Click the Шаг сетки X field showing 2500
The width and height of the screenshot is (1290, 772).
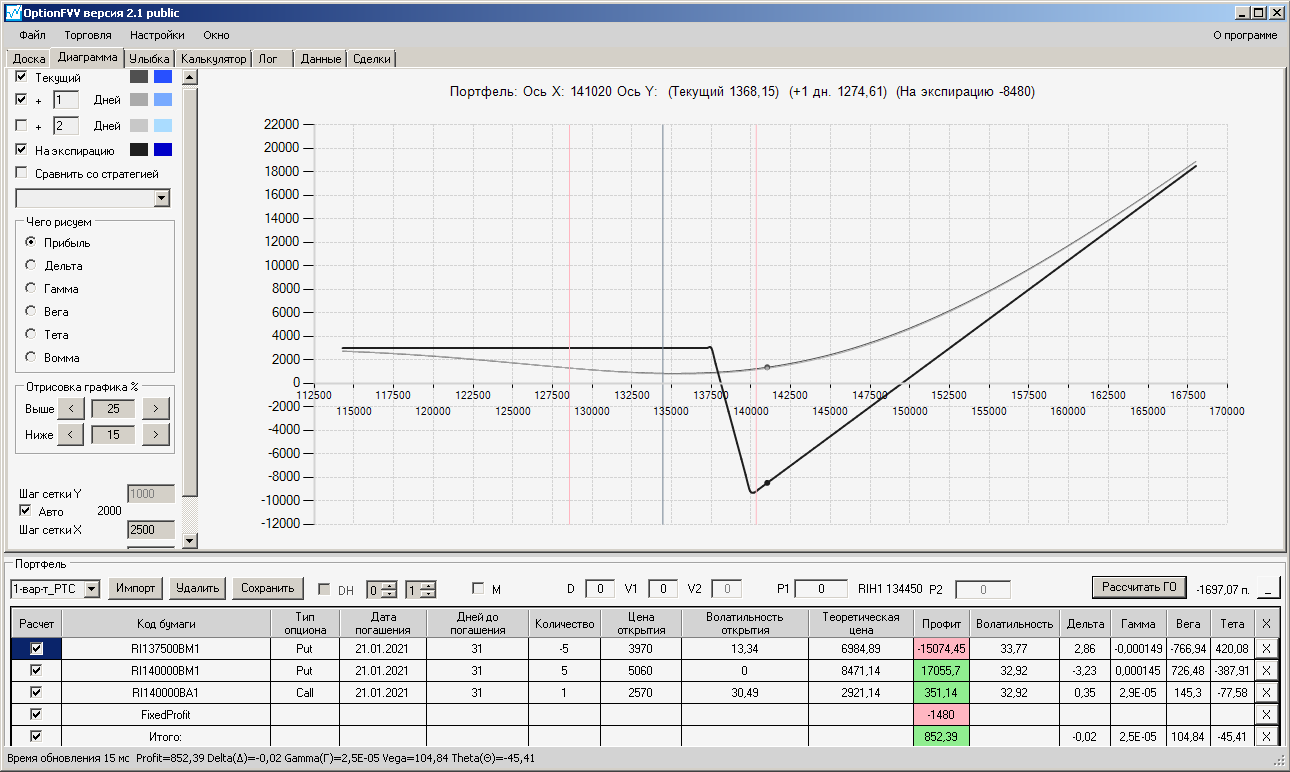tap(151, 529)
